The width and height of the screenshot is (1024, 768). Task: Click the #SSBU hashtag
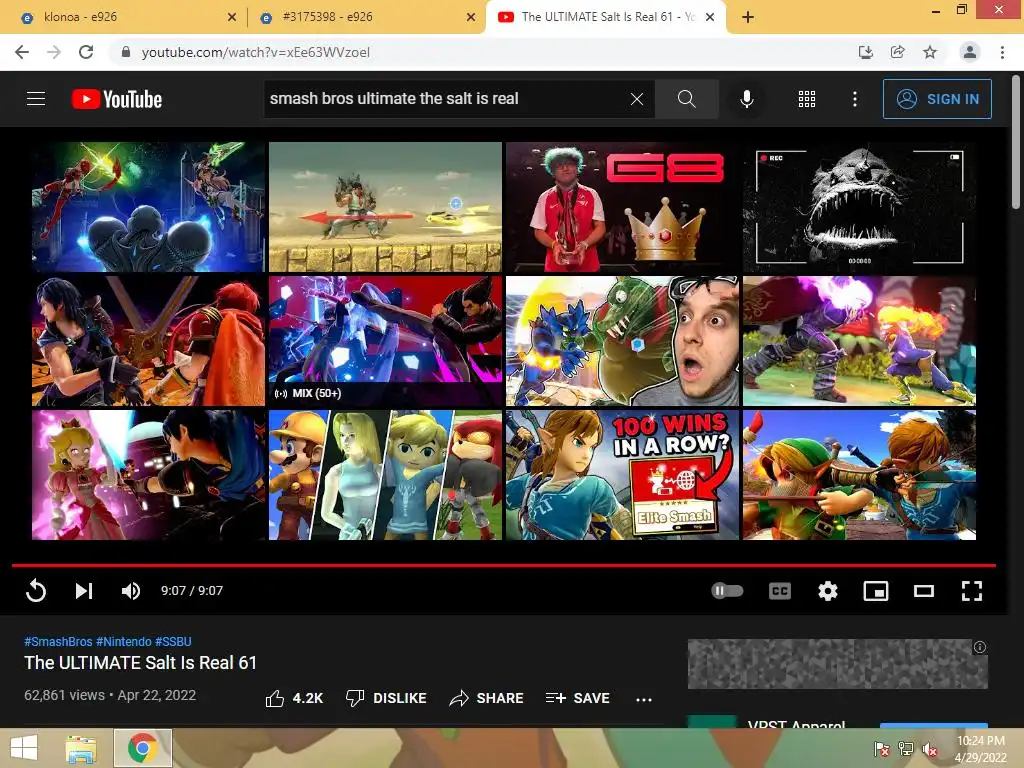tap(173, 641)
